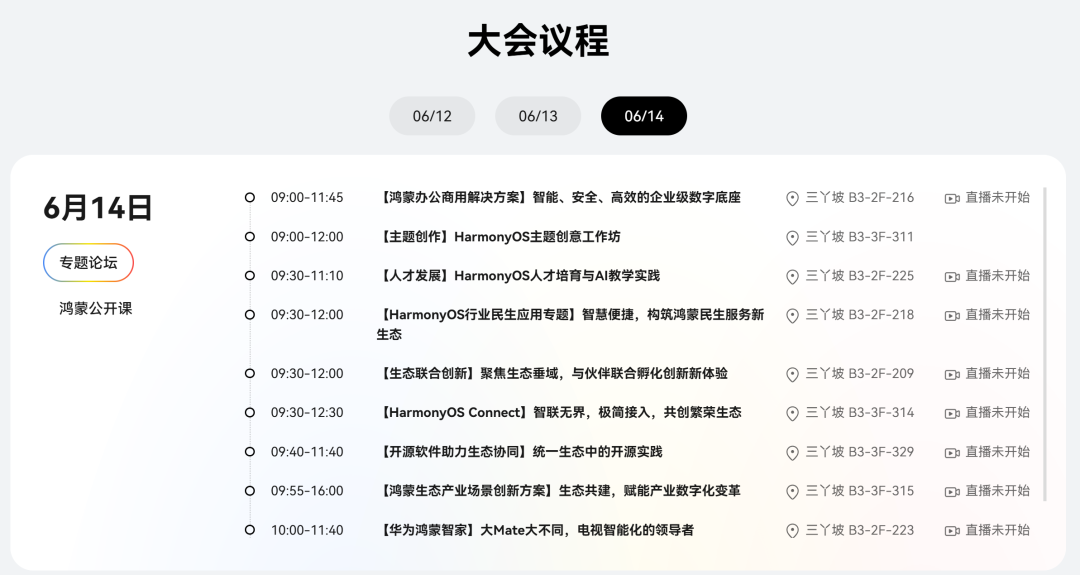Screen dimensions: 1080x575
Task: Click the time 09:00-11:45
Action: coord(307,198)
